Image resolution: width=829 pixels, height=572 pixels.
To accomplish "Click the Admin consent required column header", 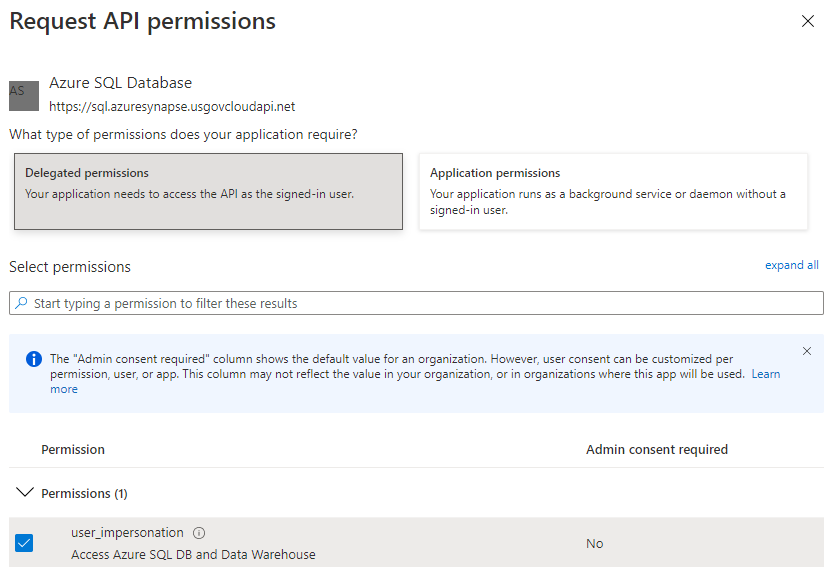I will 657,450.
